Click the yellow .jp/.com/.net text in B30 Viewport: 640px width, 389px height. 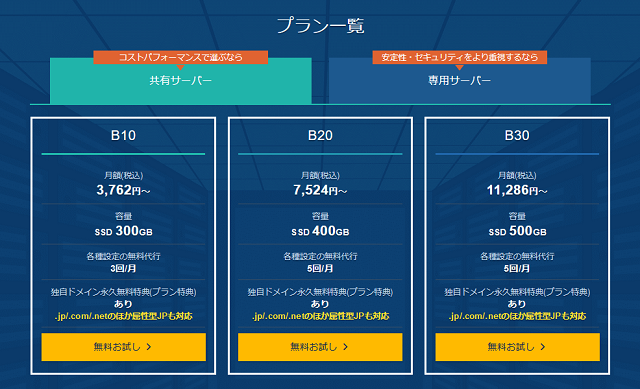click(x=517, y=316)
